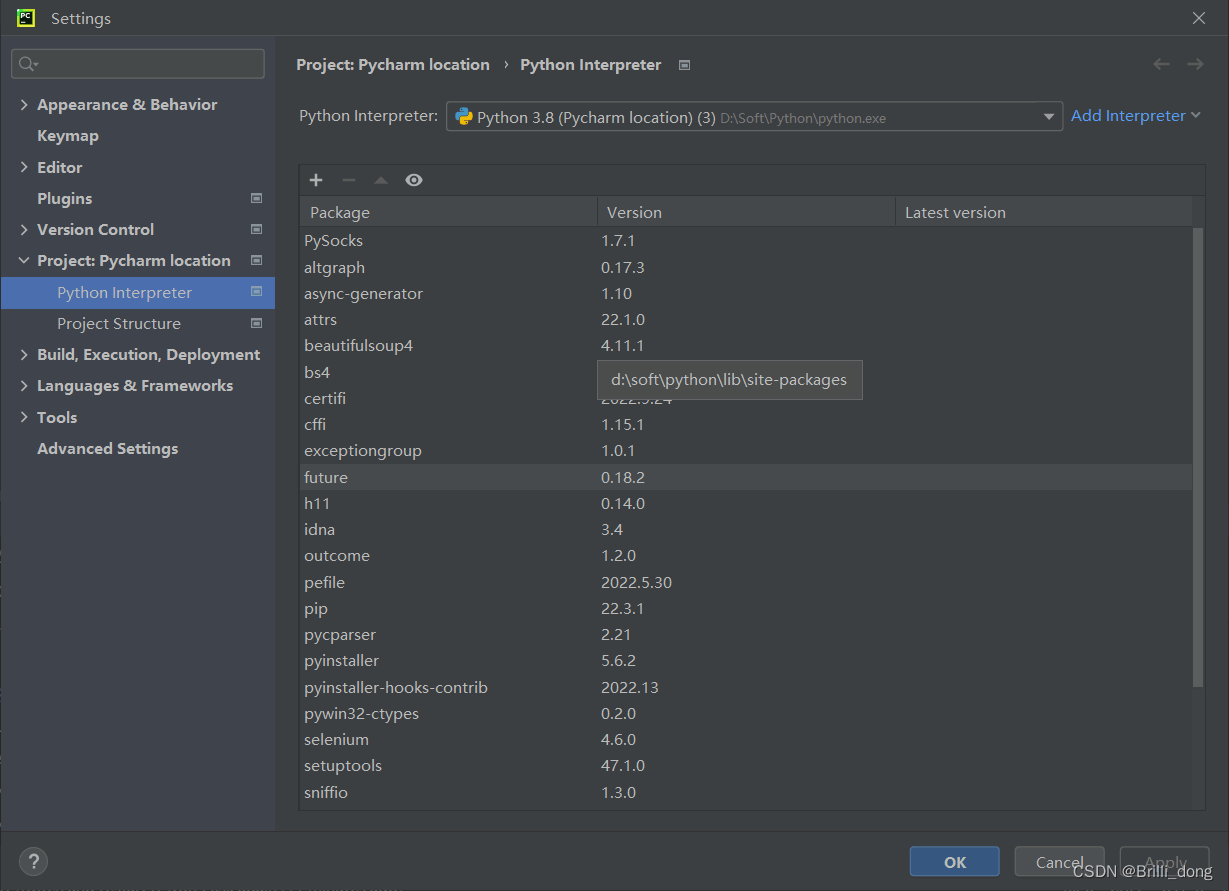Click the magnifier icon in the settings search
Image resolution: width=1229 pixels, height=891 pixels.
pyautogui.click(x=27, y=64)
